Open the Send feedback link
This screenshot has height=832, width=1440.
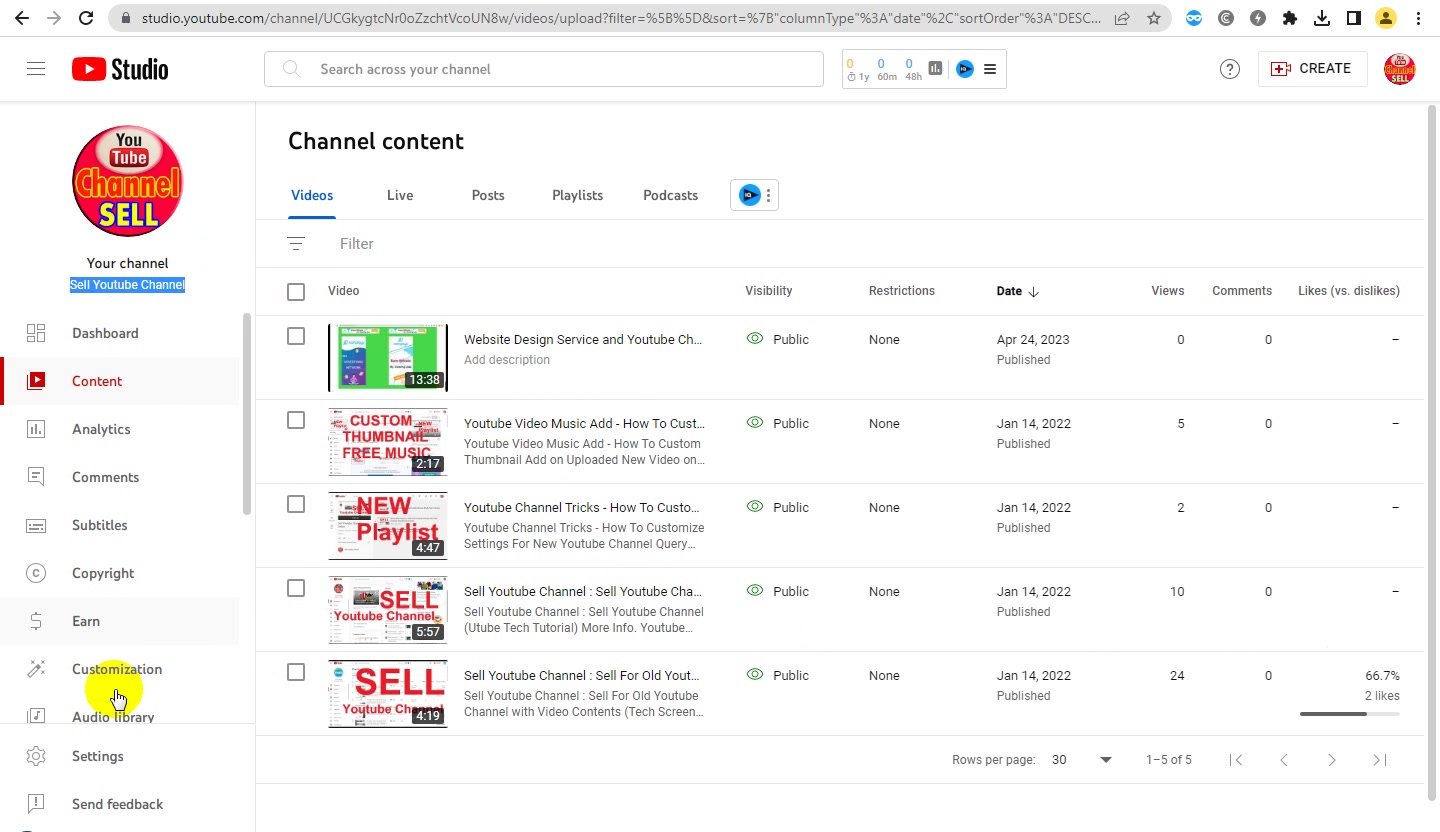[117, 804]
